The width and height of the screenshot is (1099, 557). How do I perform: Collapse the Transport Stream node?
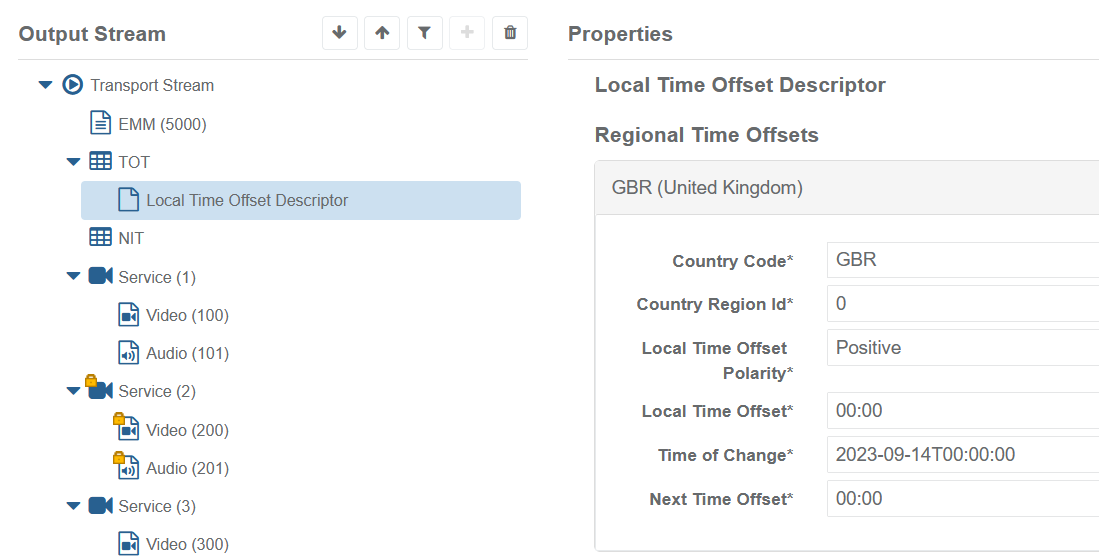[x=45, y=85]
